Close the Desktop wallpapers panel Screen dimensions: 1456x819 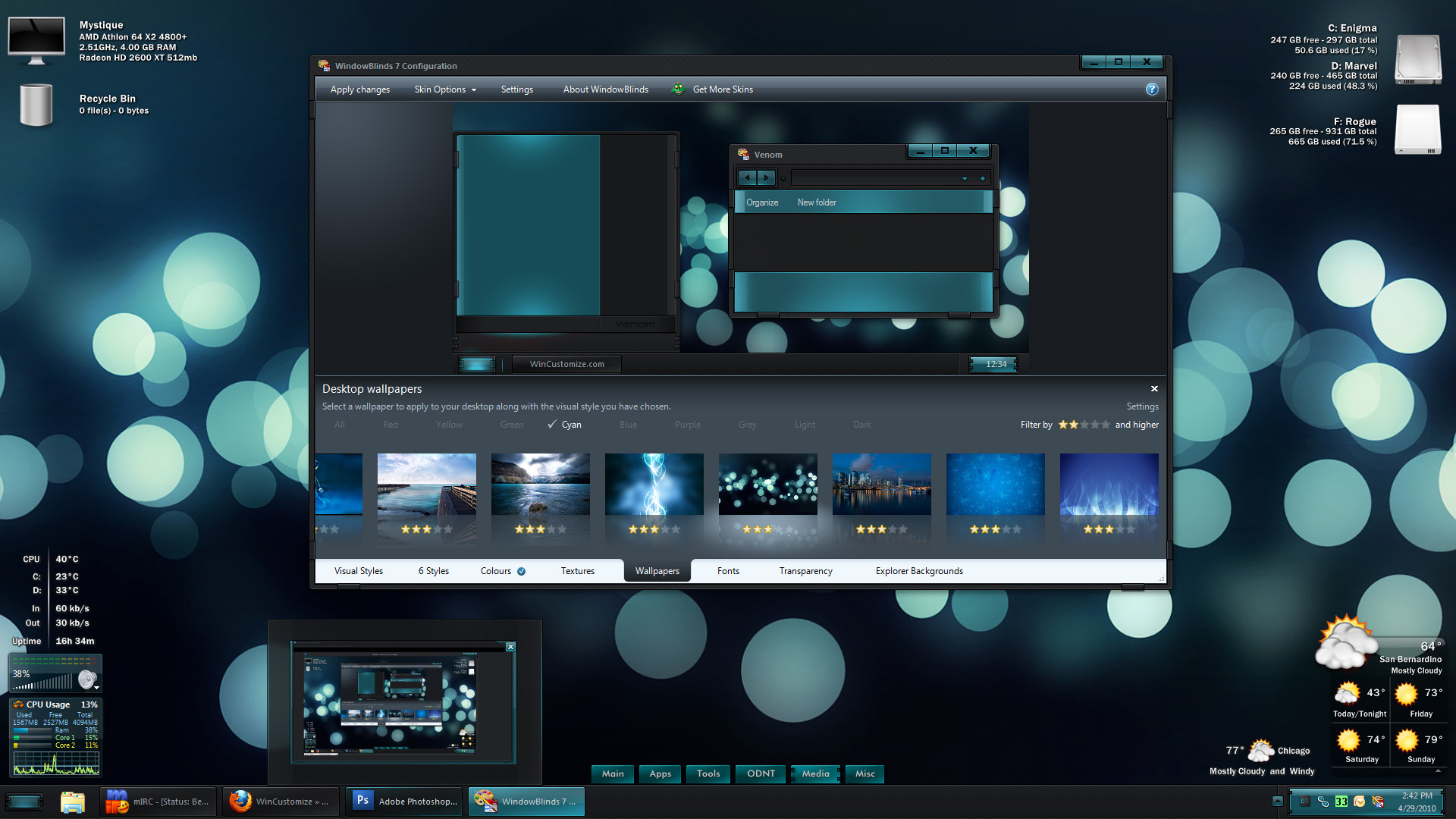pyautogui.click(x=1154, y=389)
